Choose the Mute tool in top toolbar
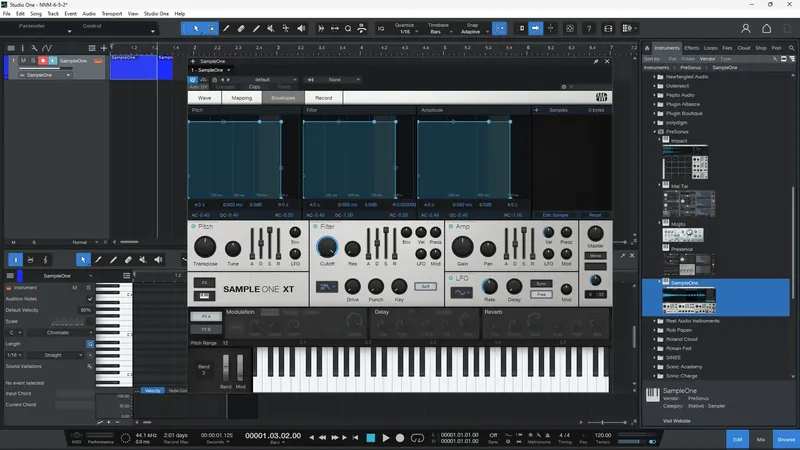 (271, 29)
